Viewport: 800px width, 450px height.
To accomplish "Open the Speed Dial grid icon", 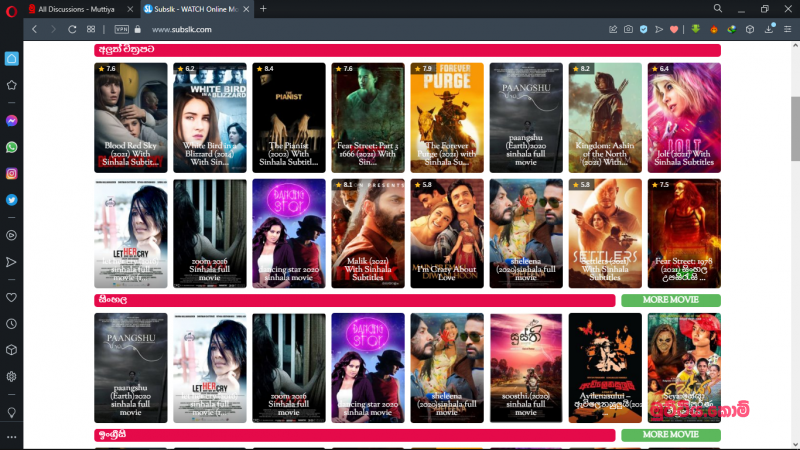I will pos(91,30).
